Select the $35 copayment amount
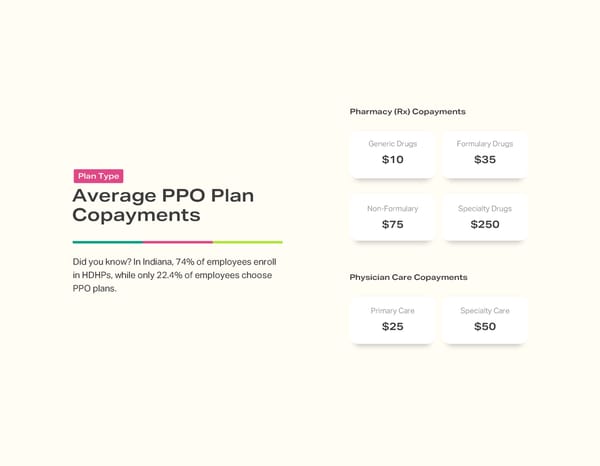Viewport: 600px width, 466px height. click(485, 160)
